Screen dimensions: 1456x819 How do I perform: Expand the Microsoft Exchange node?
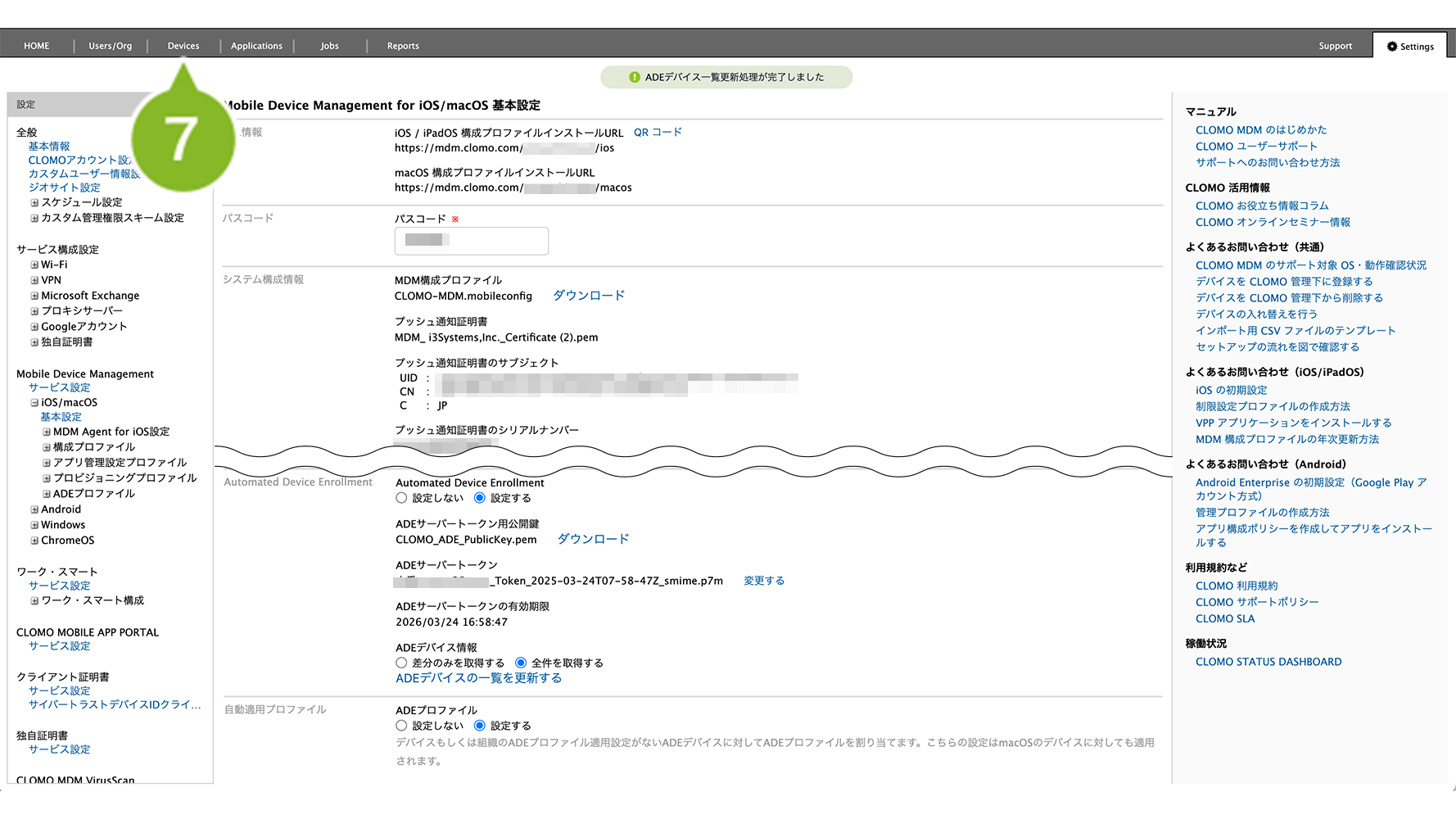pyautogui.click(x=34, y=296)
